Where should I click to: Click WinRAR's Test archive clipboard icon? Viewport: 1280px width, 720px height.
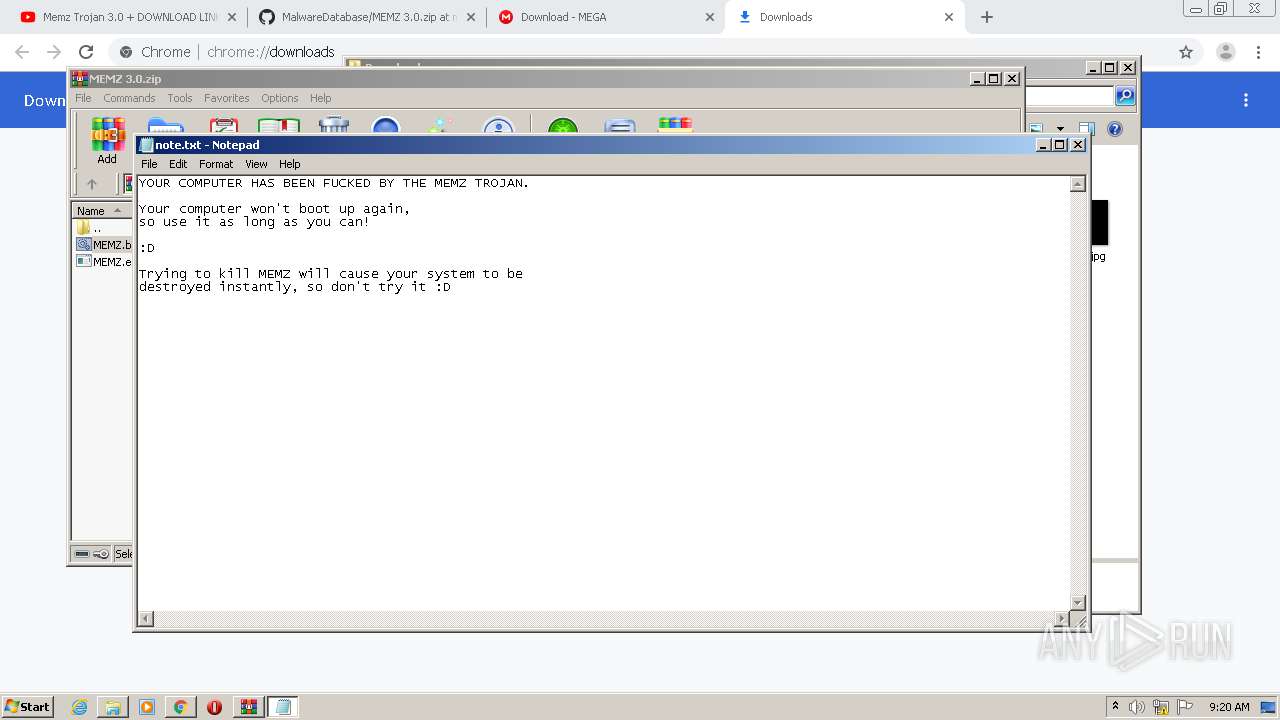[223, 126]
